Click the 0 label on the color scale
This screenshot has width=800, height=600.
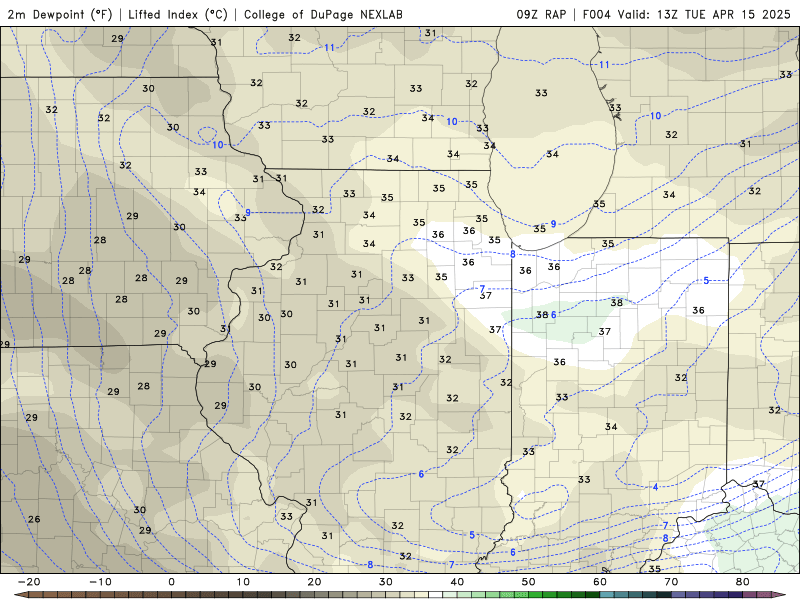pyautogui.click(x=171, y=582)
